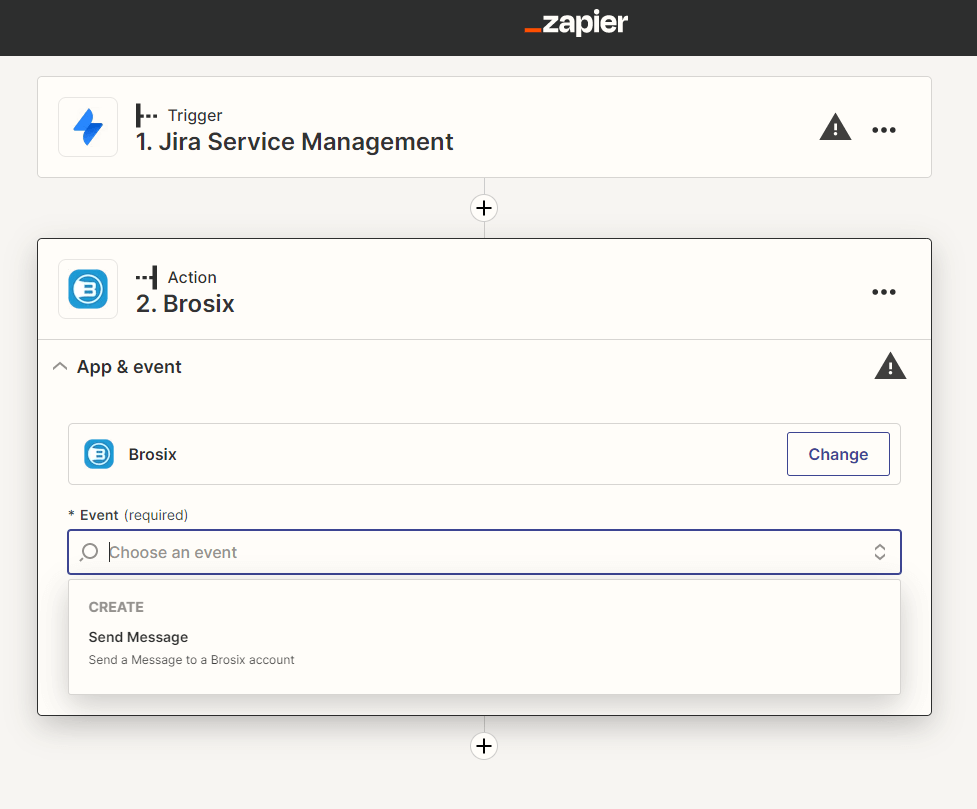Click the small Brosix icon in app field
Viewport: 977px width, 809px height.
tap(99, 454)
